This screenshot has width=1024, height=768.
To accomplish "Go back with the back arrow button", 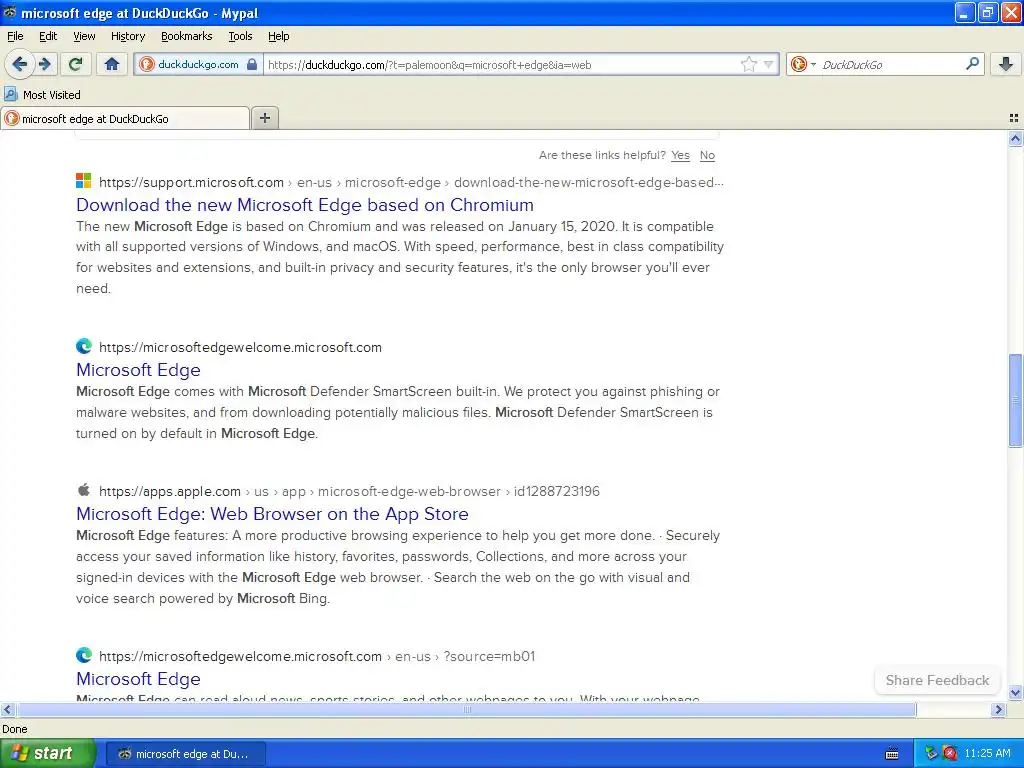I will tap(19, 64).
